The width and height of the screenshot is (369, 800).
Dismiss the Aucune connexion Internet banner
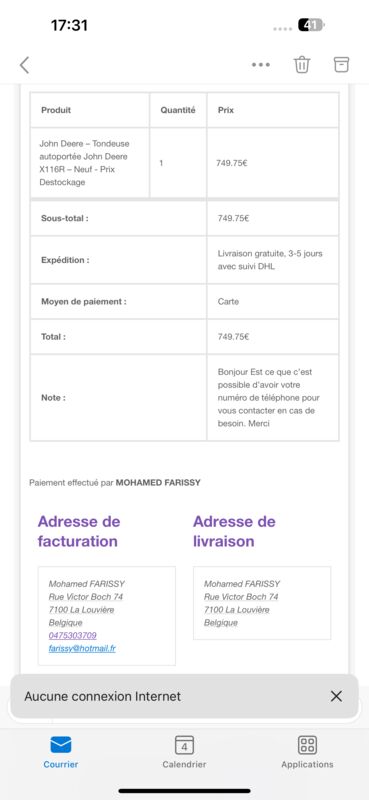(336, 696)
